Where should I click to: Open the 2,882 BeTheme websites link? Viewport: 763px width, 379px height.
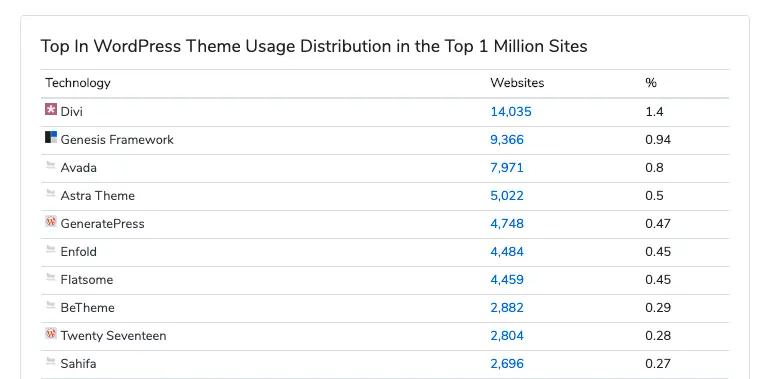(x=507, y=307)
